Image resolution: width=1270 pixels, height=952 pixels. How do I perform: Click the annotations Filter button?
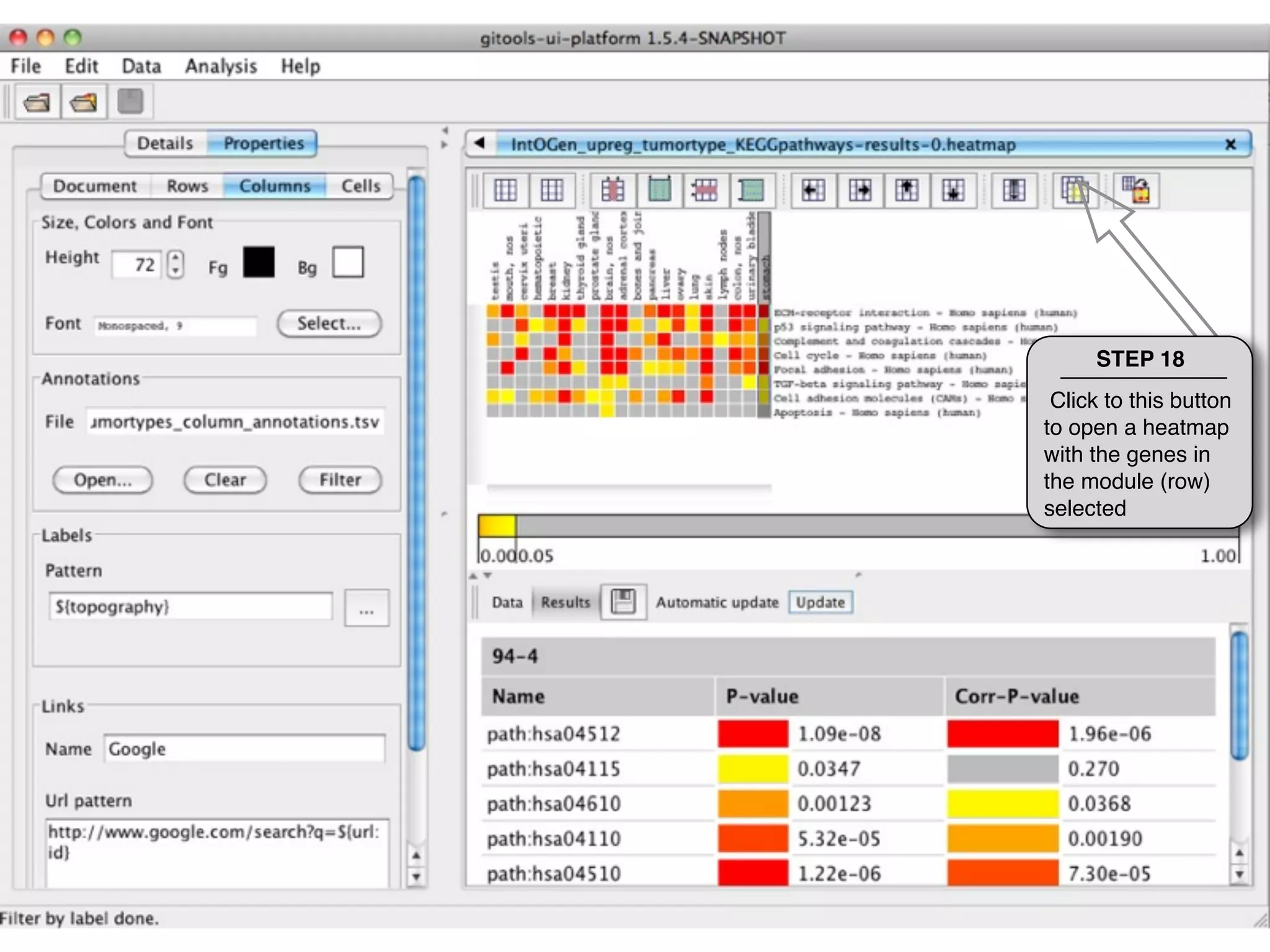(x=340, y=480)
